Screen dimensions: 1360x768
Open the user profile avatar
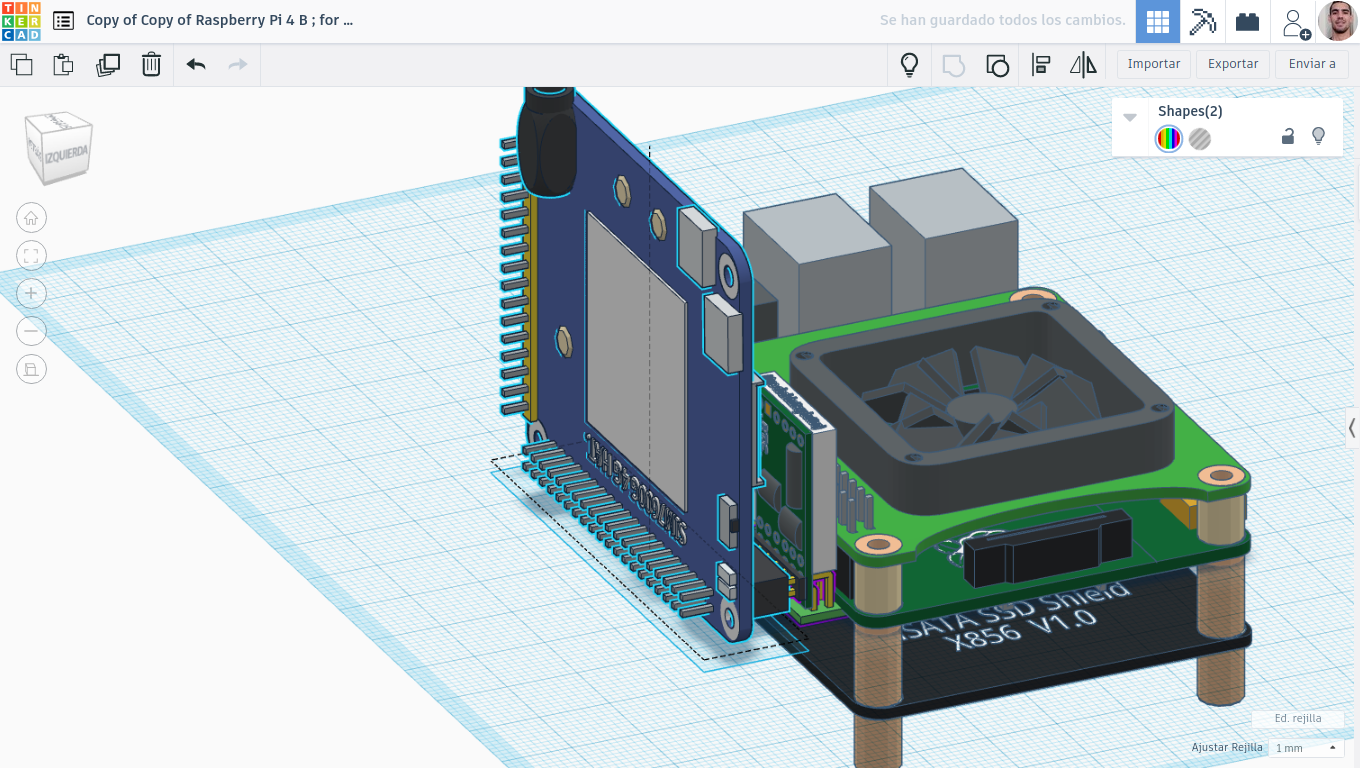click(1337, 21)
